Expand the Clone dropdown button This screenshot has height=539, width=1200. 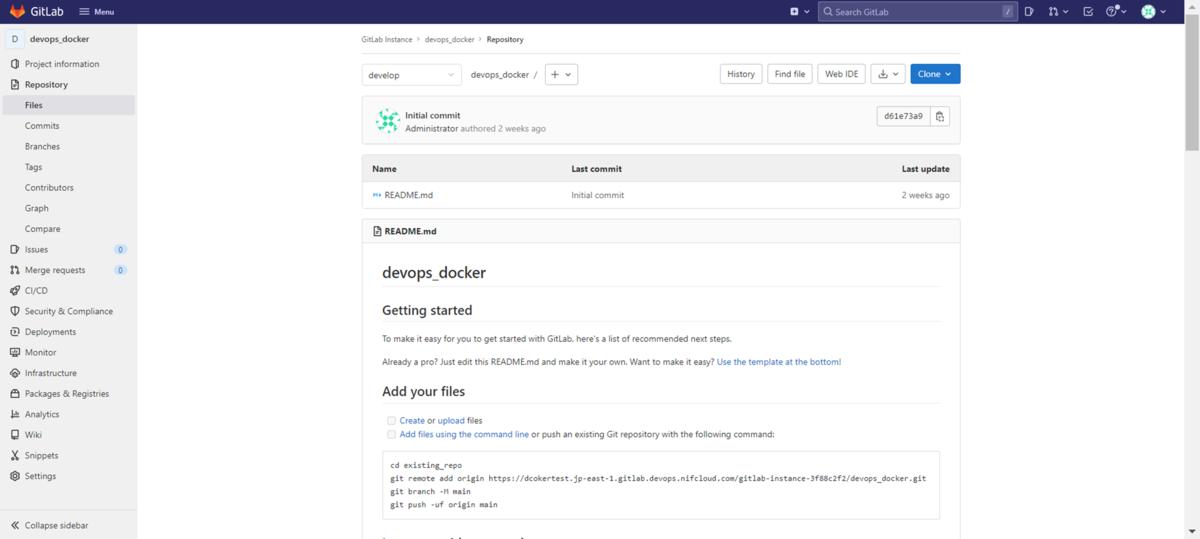[x=935, y=74]
